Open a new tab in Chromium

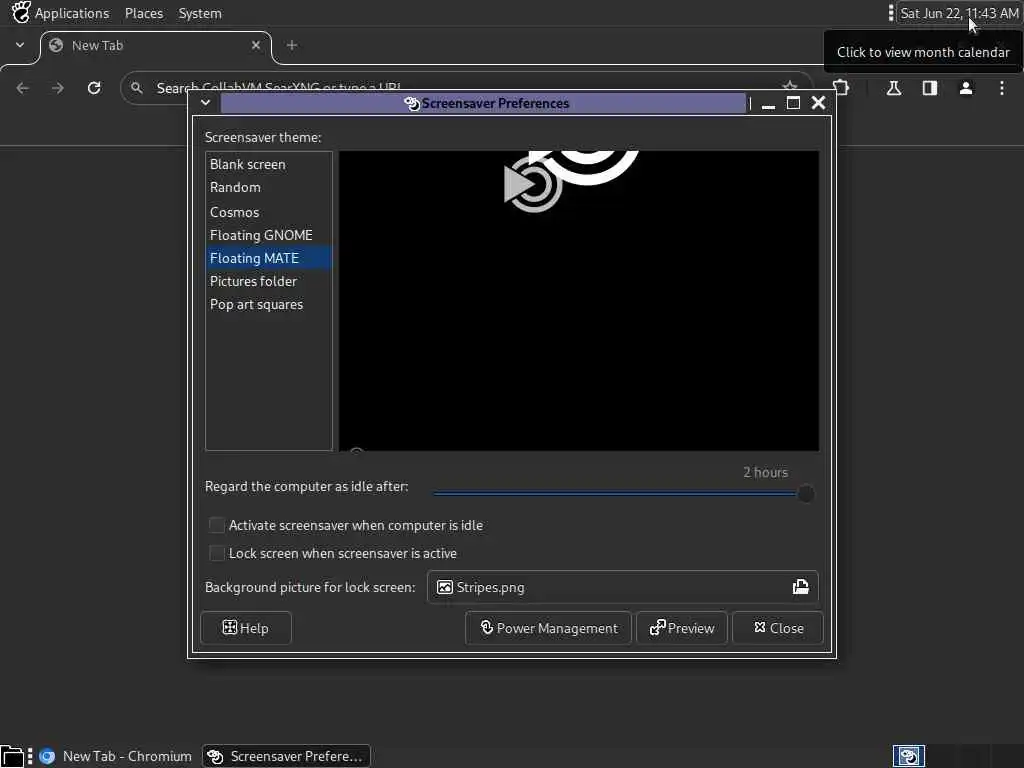[x=292, y=45]
